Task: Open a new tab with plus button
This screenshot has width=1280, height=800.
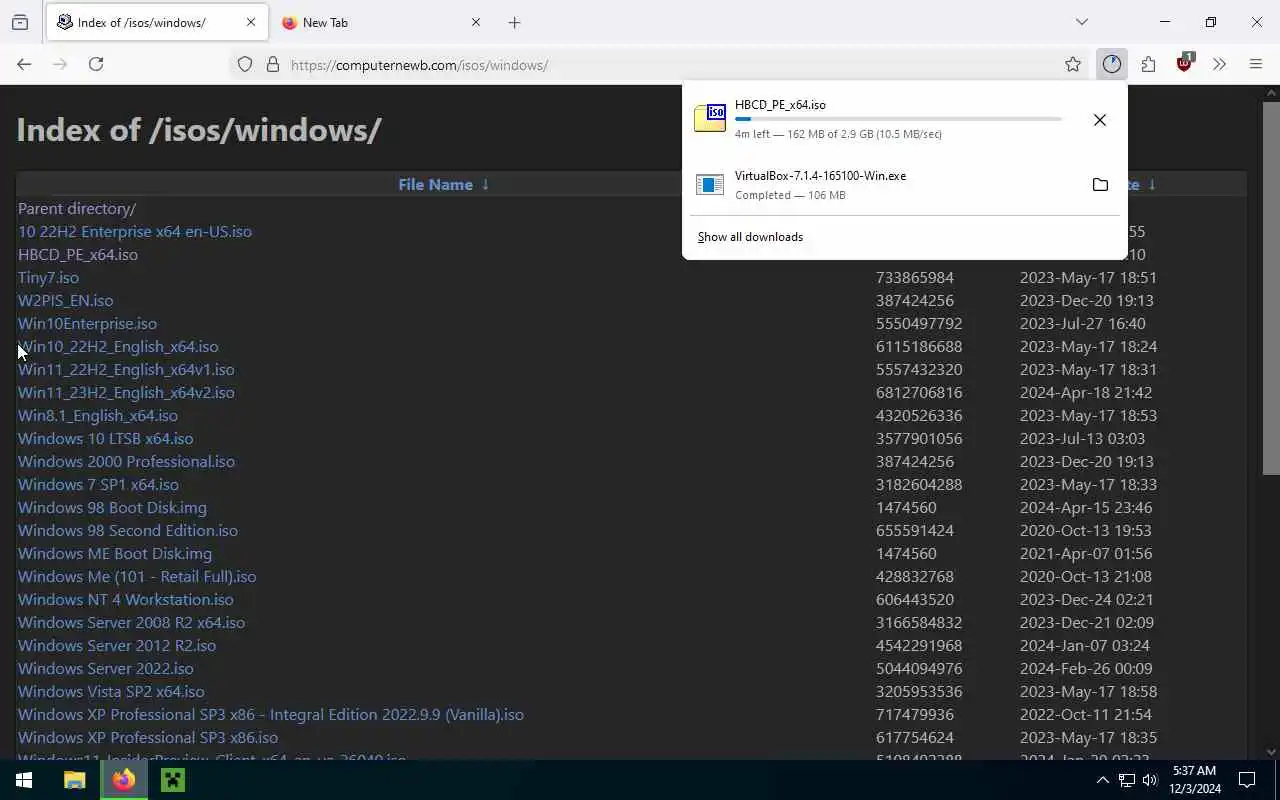Action: (514, 22)
